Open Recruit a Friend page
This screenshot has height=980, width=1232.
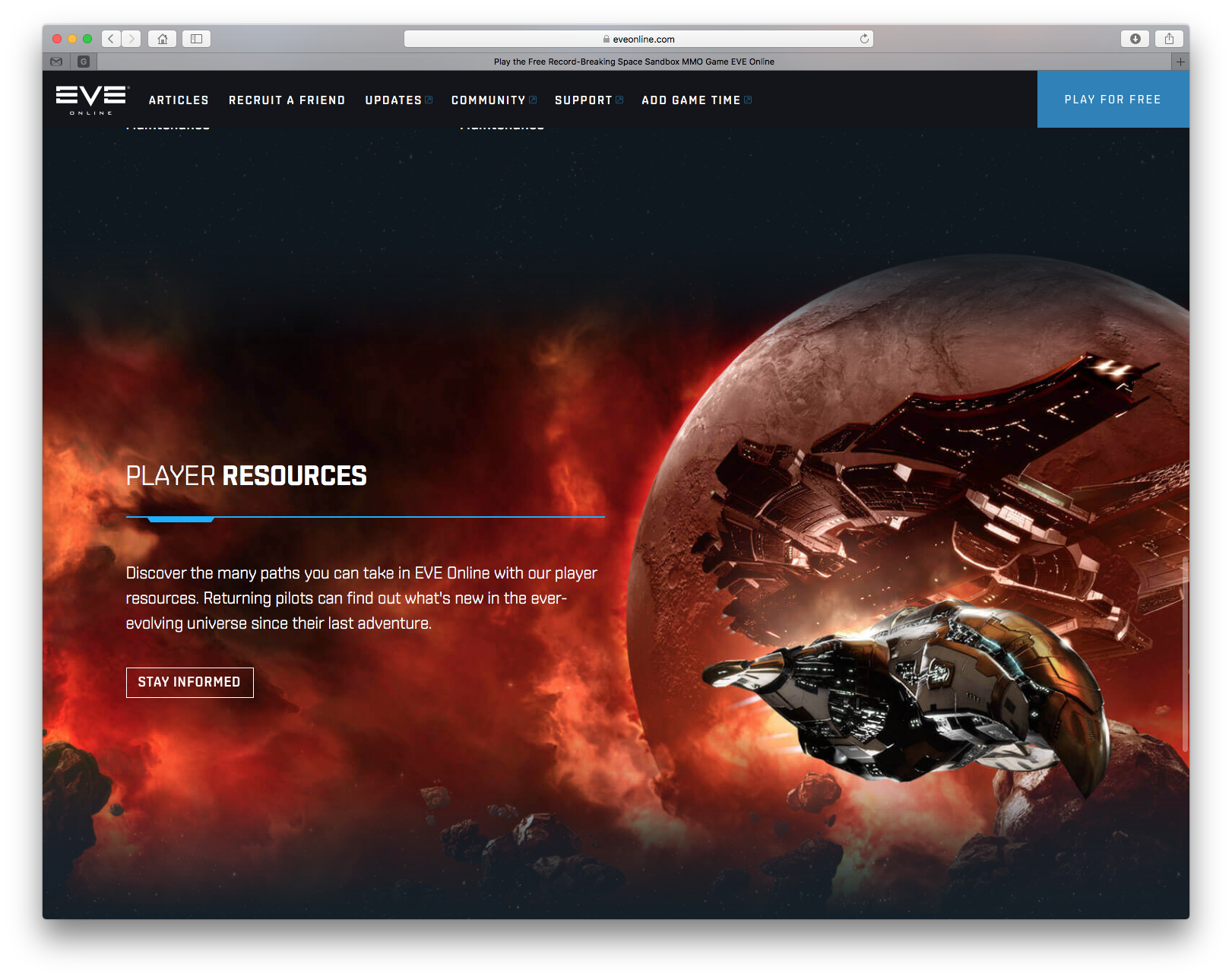287,100
